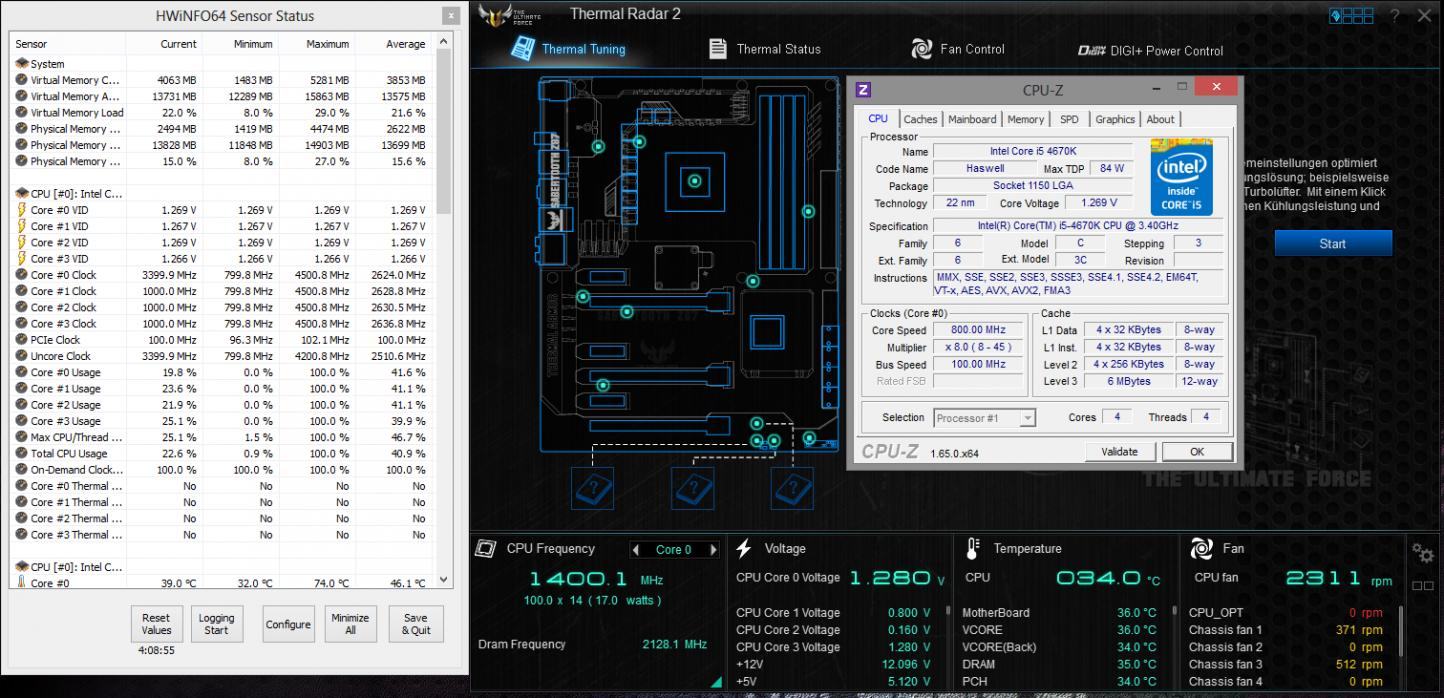Click the Virtual Memory Load row icon
The width and height of the screenshot is (1444, 698).
pyautogui.click(x=20, y=112)
